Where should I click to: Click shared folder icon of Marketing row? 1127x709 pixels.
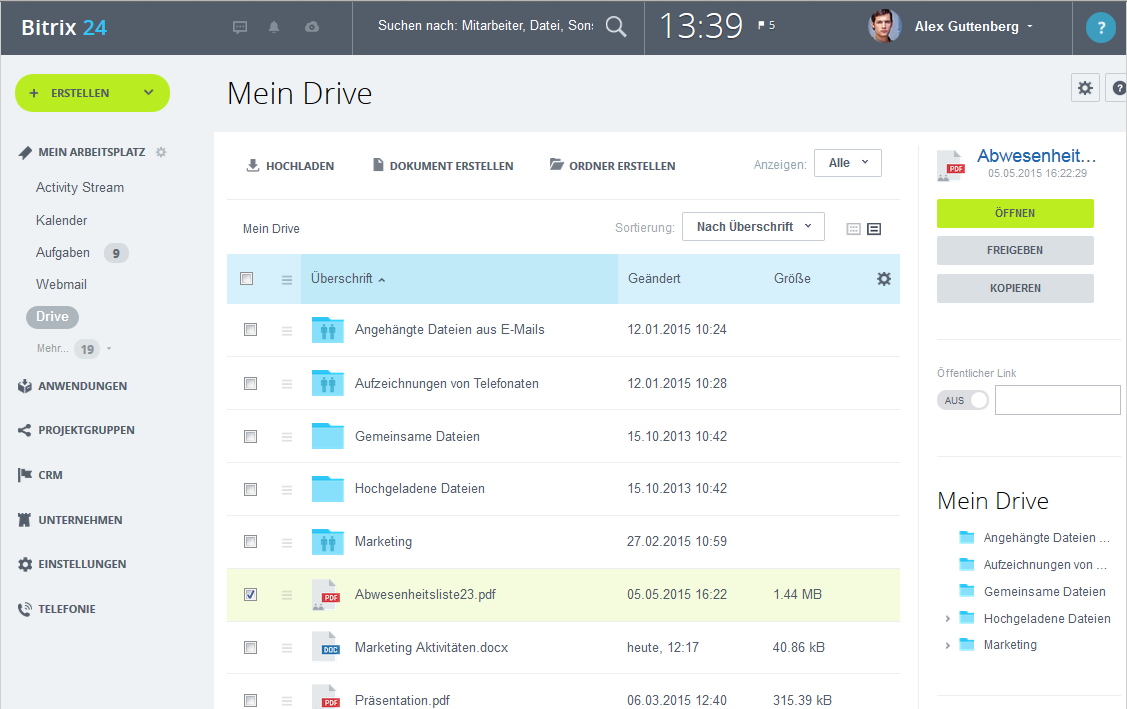pos(328,541)
